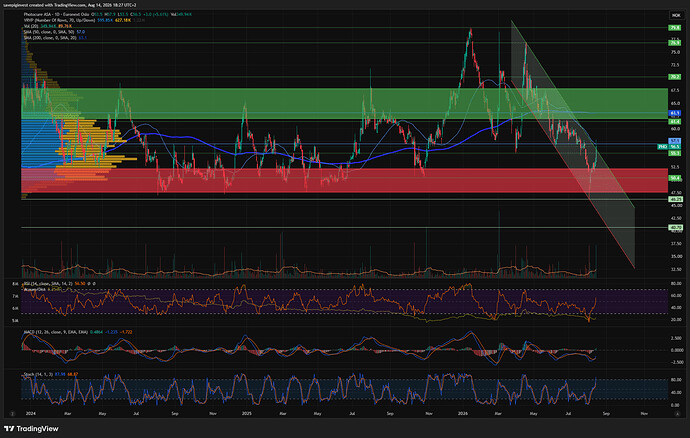Click the 50.4 green price level label

click(x=675, y=178)
